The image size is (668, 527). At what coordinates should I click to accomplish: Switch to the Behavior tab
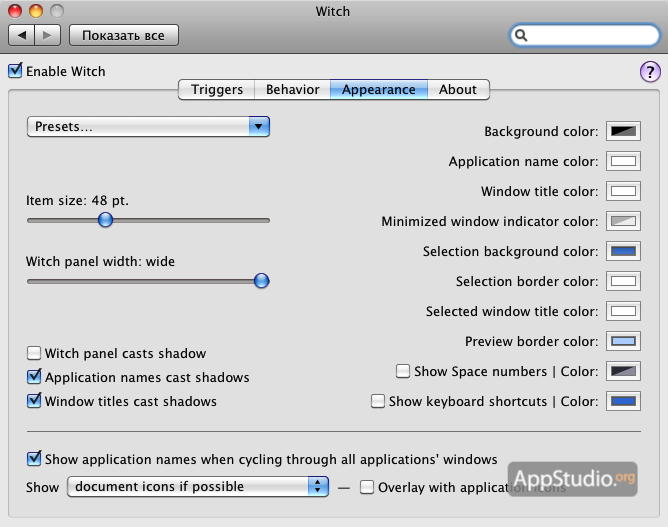pyautogui.click(x=292, y=89)
